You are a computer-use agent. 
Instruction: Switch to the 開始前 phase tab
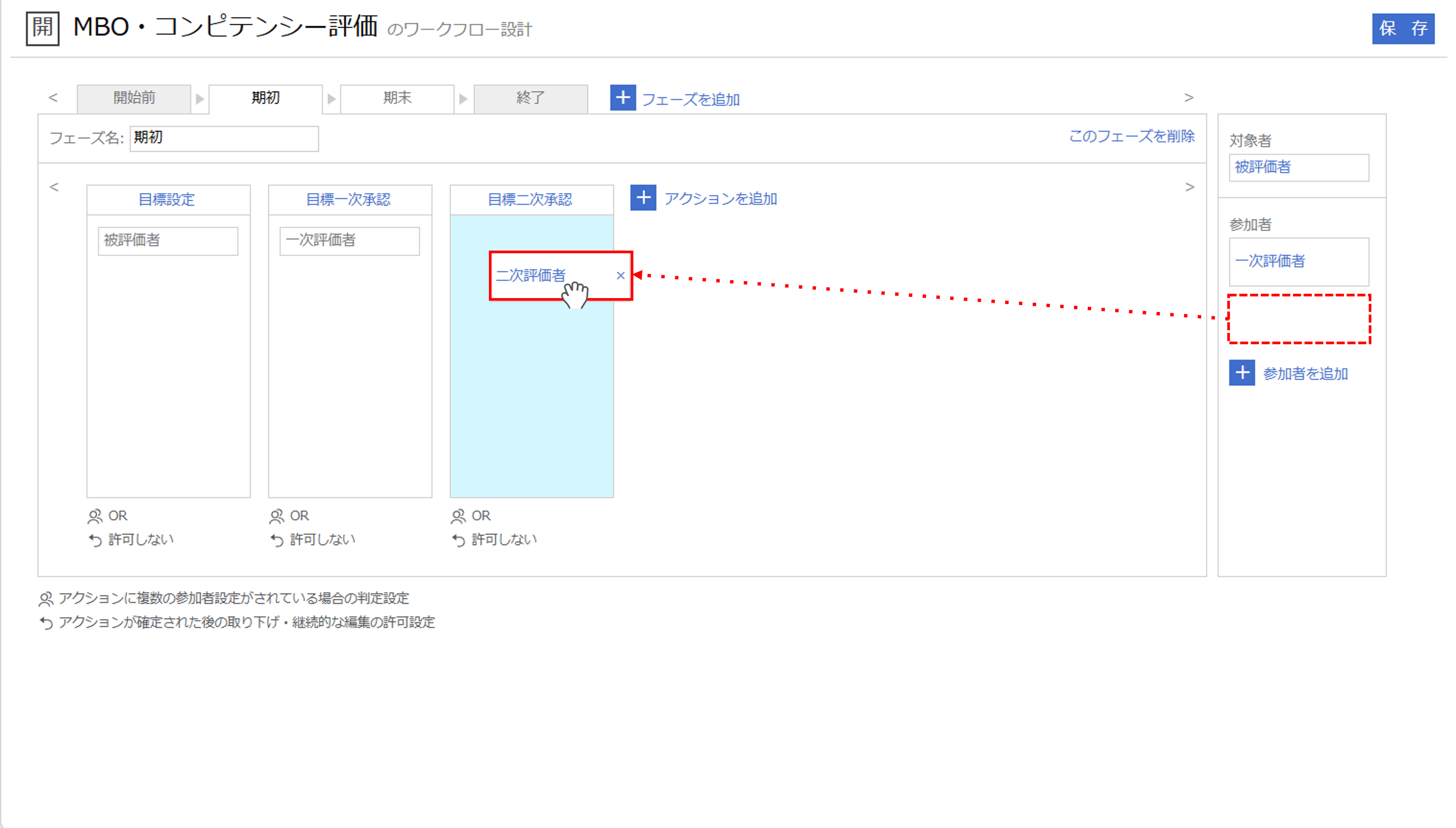134,98
